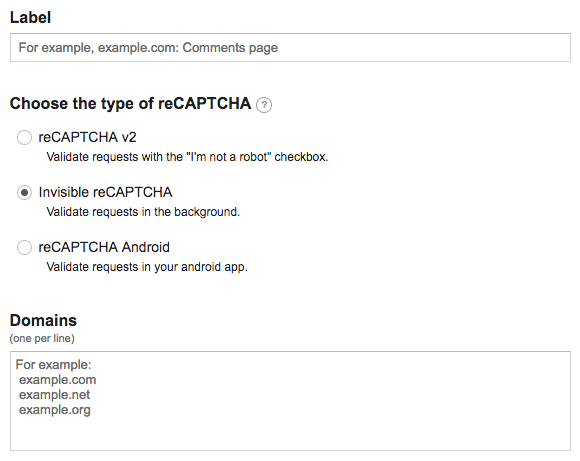Click 'Validate requests in your android app' text

tap(147, 267)
